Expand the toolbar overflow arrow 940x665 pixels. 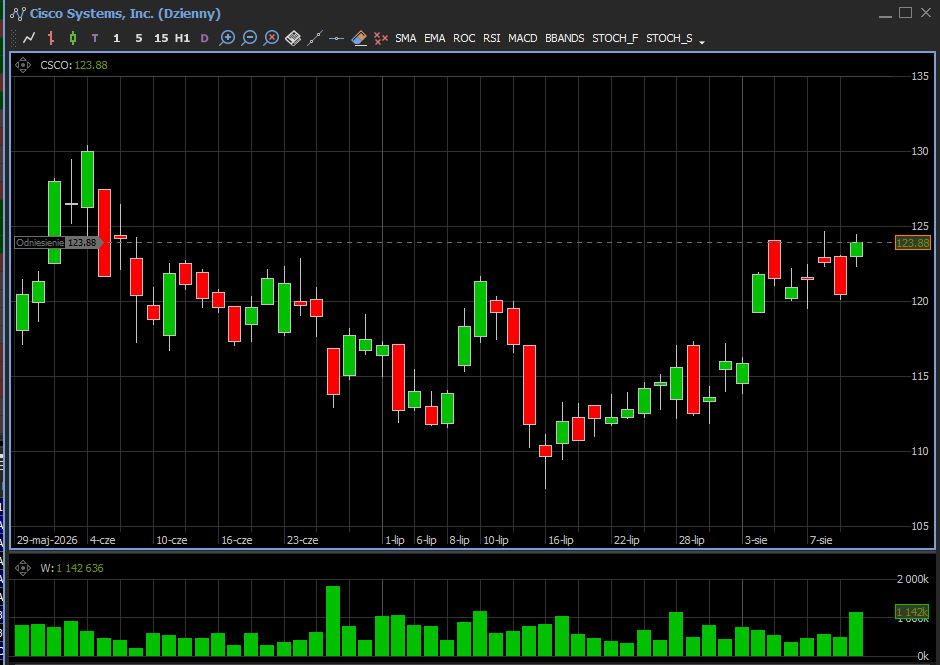pyautogui.click(x=702, y=41)
